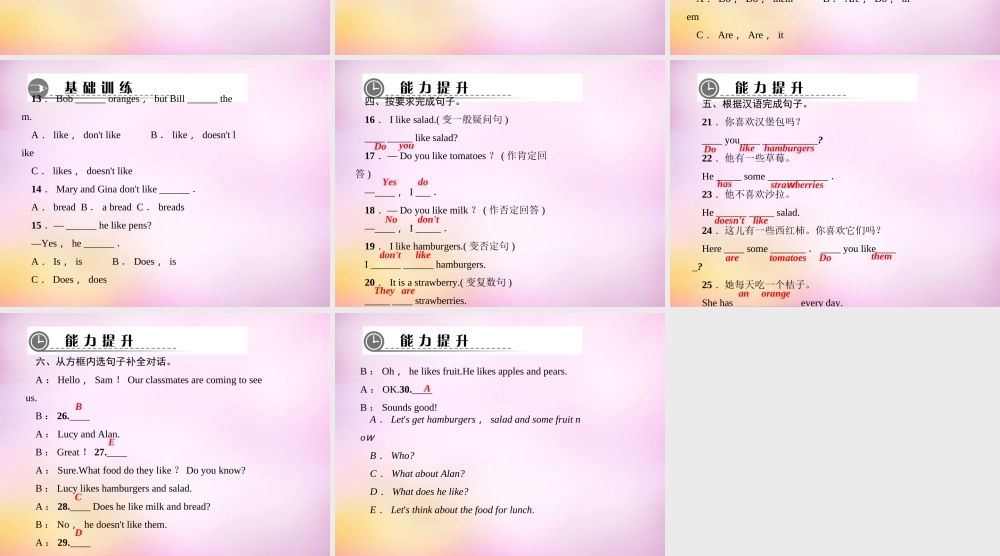Screen dimensions: 1000x556
Task: Click the text 'C. Are, Are, it'
Action: [x=740, y=35]
